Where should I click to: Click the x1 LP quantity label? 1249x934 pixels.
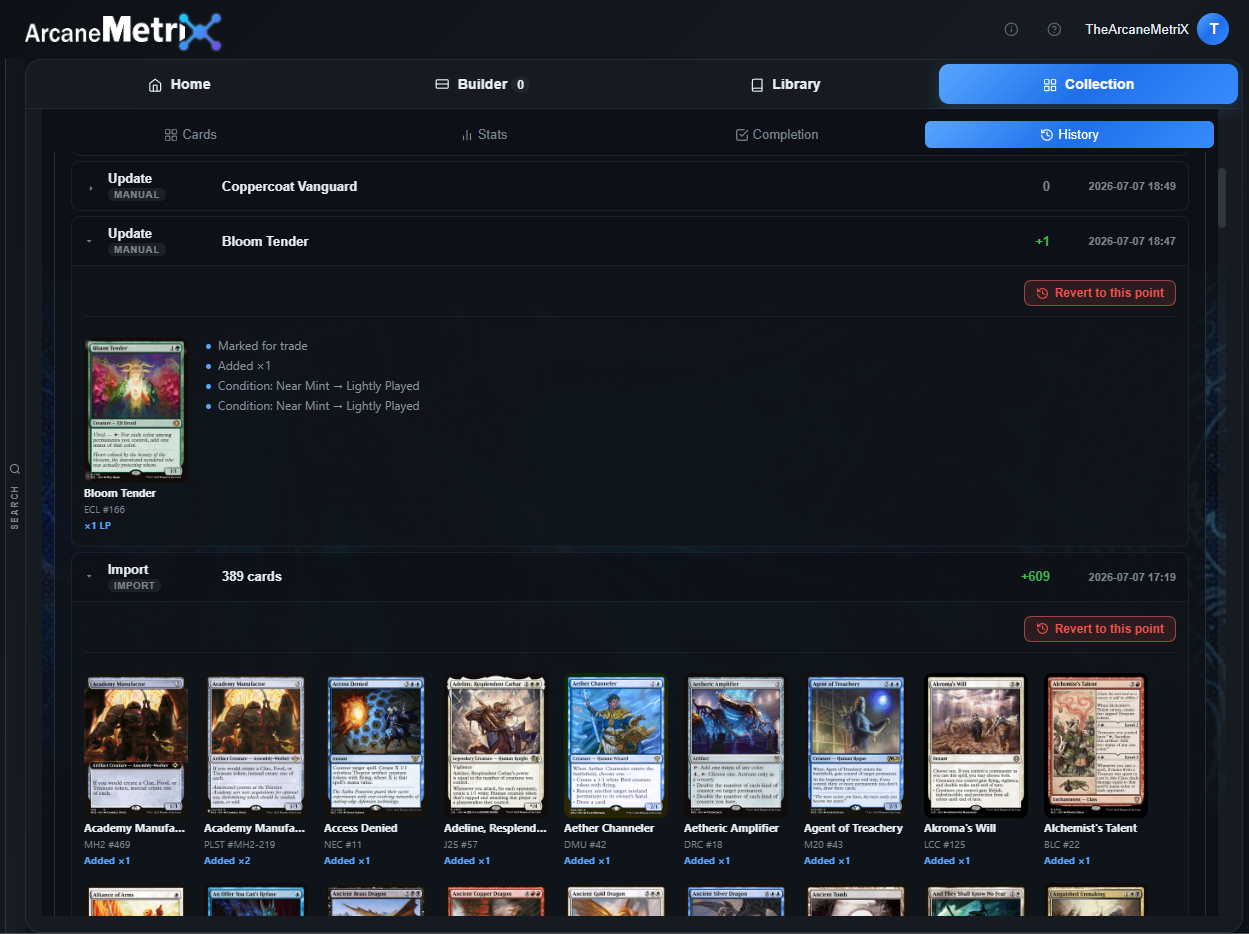[x=97, y=526]
